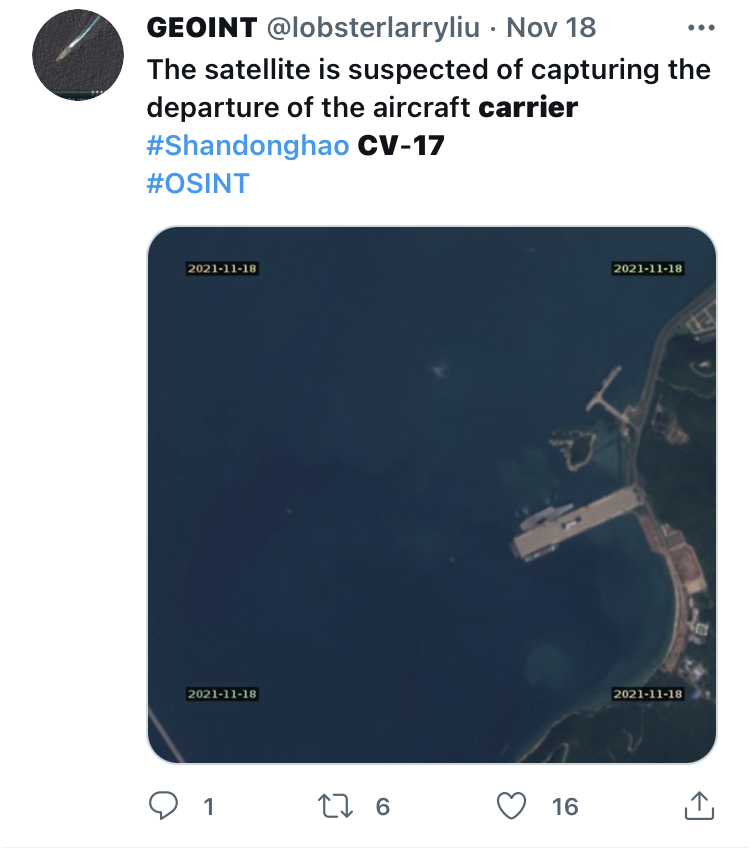The image size is (750, 848).
Task: Click the top-right 2021-11-18 date label
Action: pyautogui.click(x=648, y=268)
